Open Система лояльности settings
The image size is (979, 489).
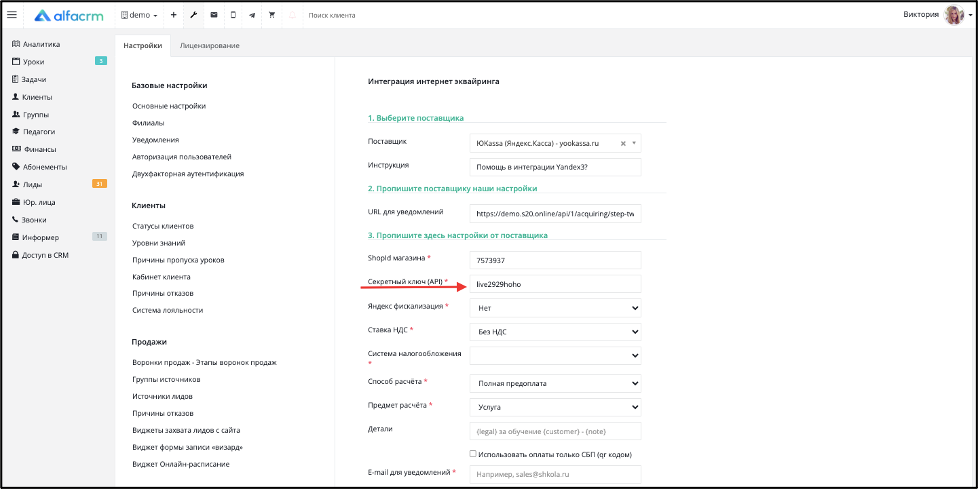tap(167, 310)
